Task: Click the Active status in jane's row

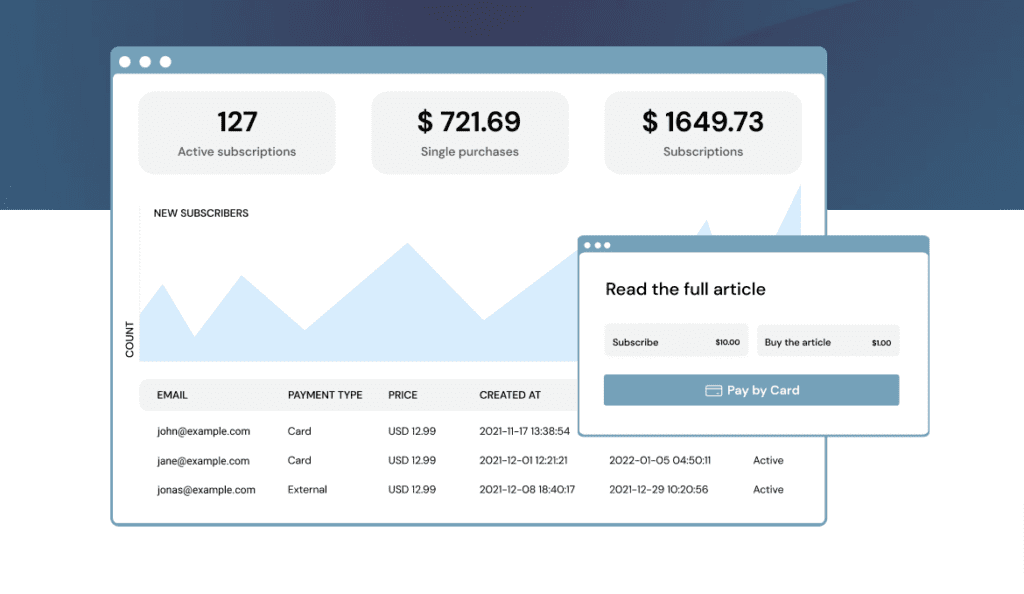Action: coord(768,461)
